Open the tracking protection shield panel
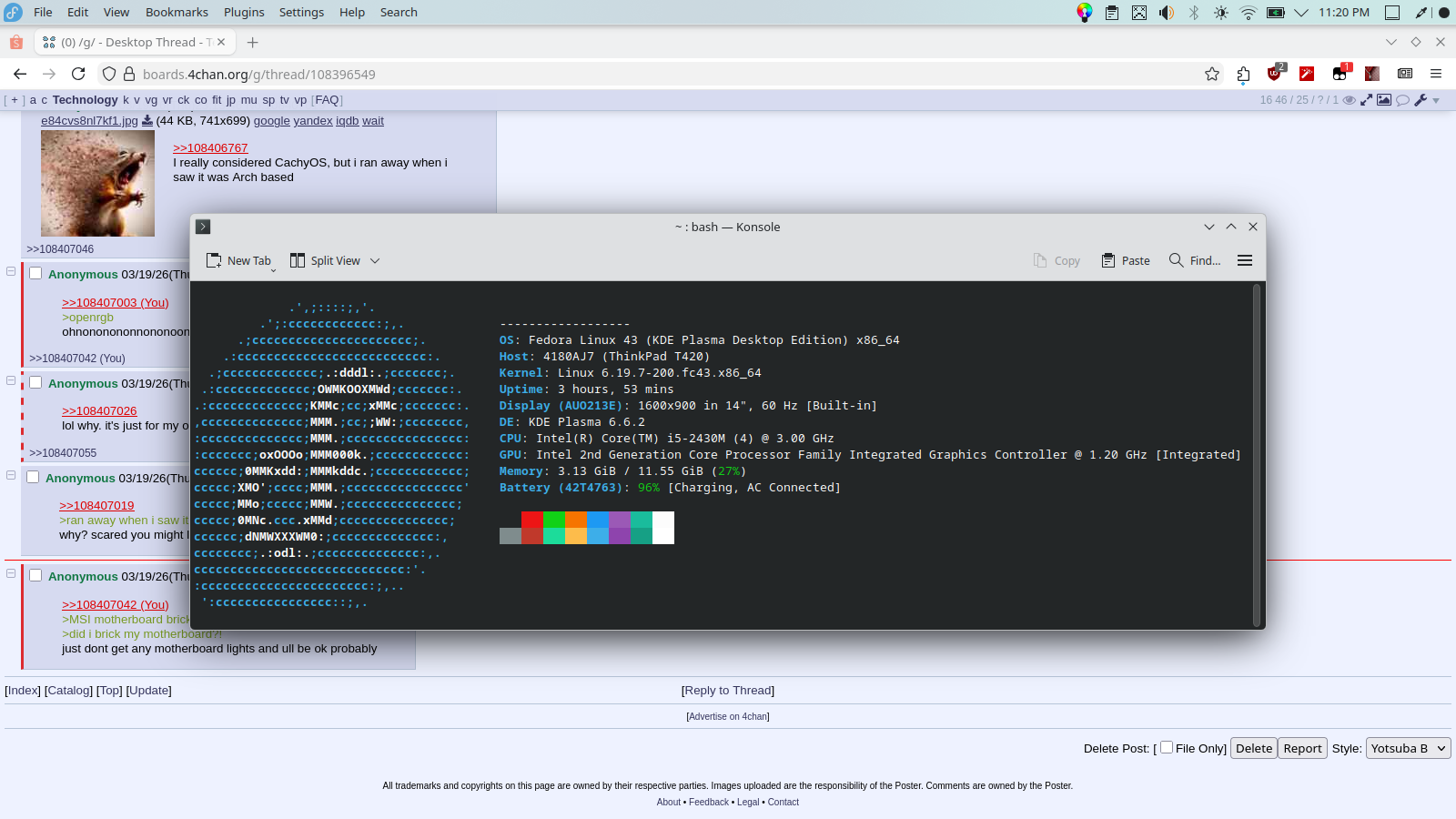Image resolution: width=1456 pixels, height=819 pixels. [109, 74]
